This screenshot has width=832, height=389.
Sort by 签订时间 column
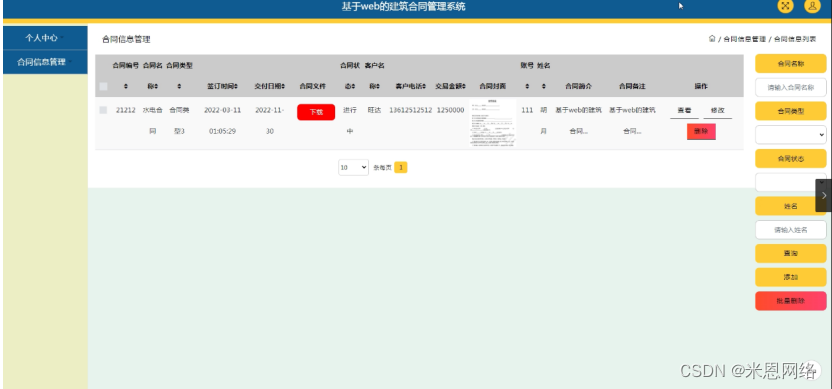tap(222, 86)
